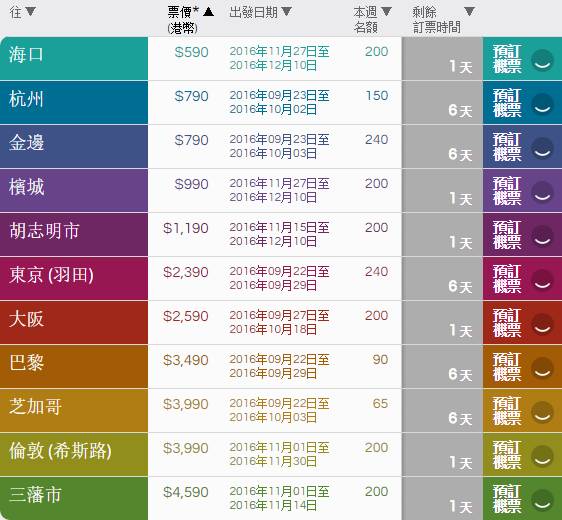Select the 海口 destination label
562x520 pixels.
26,55
